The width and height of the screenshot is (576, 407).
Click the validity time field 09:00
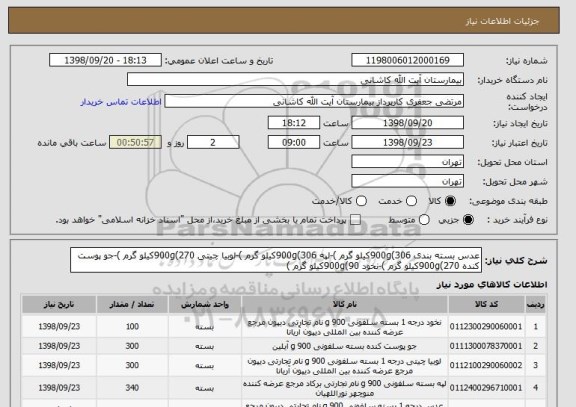pyautogui.click(x=294, y=142)
